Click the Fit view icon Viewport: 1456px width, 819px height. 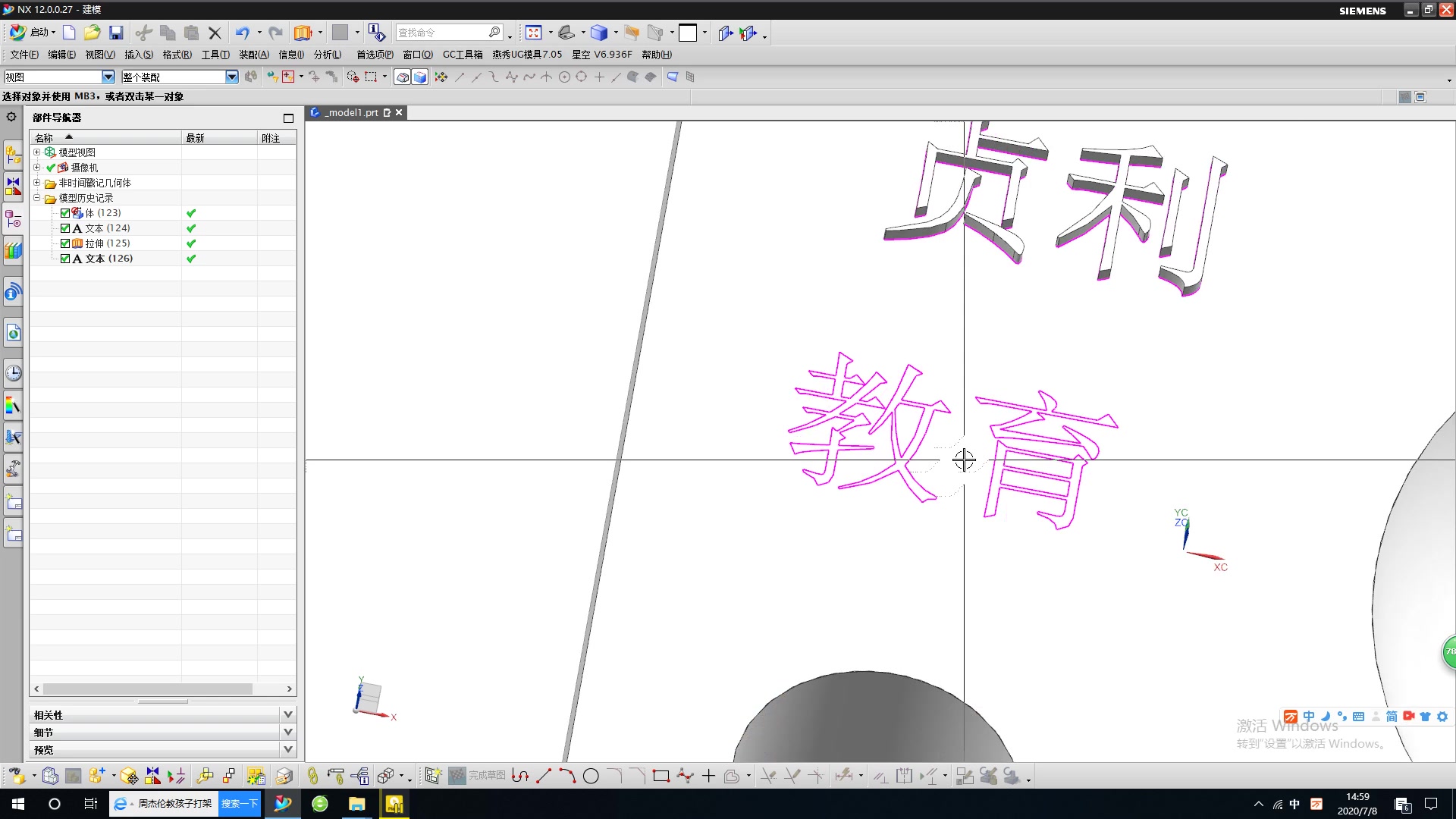(534, 33)
